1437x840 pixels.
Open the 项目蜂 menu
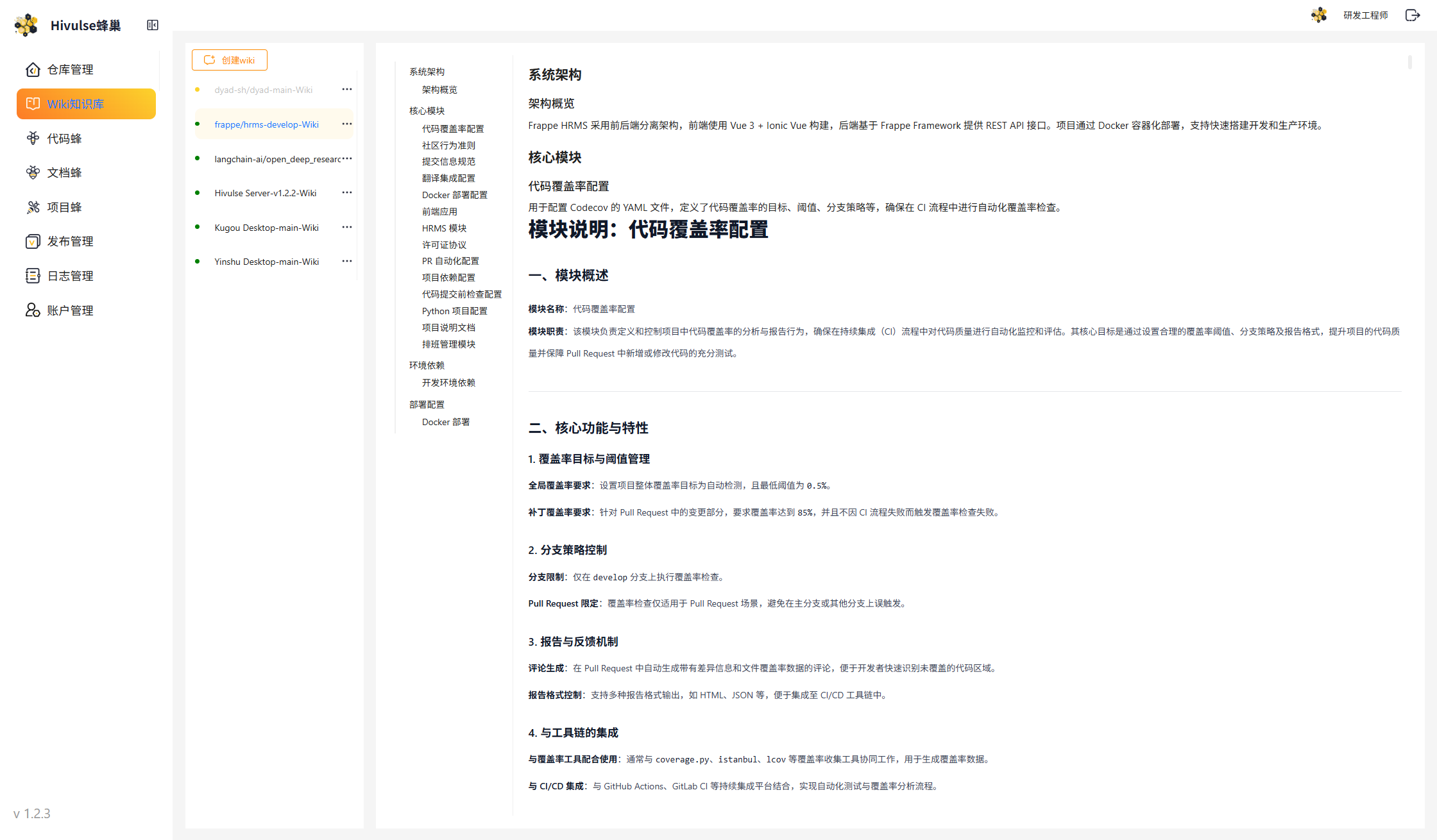pos(86,207)
